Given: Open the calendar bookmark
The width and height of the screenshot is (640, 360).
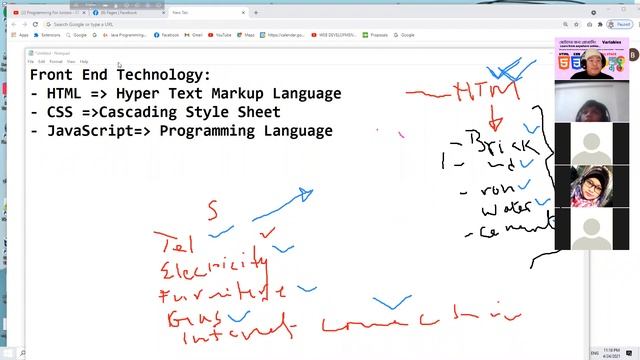Looking at the screenshot, I should (x=282, y=35).
